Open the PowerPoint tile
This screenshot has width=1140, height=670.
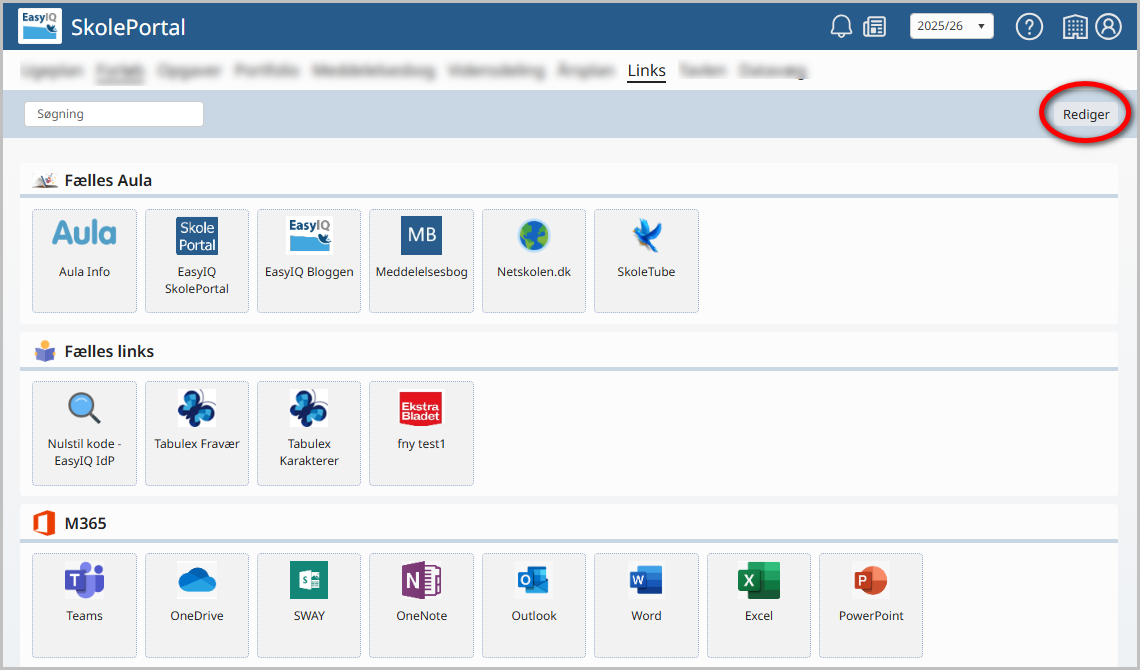(x=871, y=605)
